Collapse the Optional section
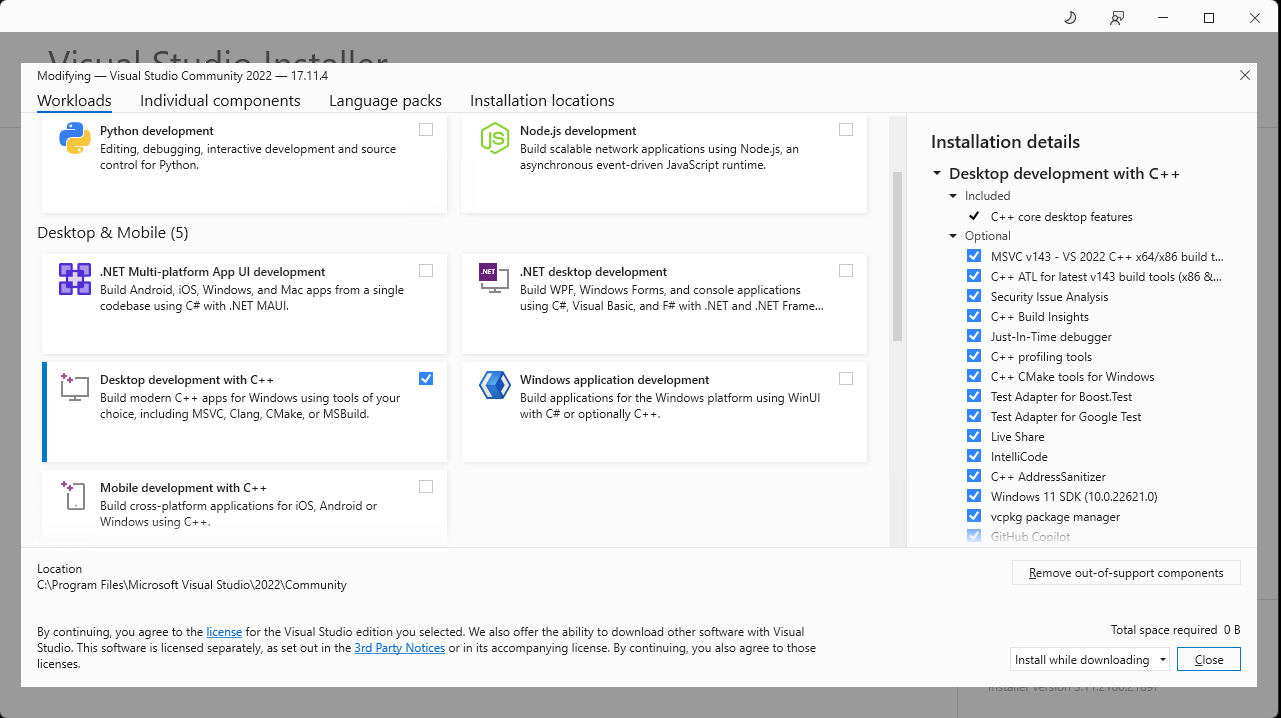Viewport: 1281px width, 718px height. tap(953, 236)
